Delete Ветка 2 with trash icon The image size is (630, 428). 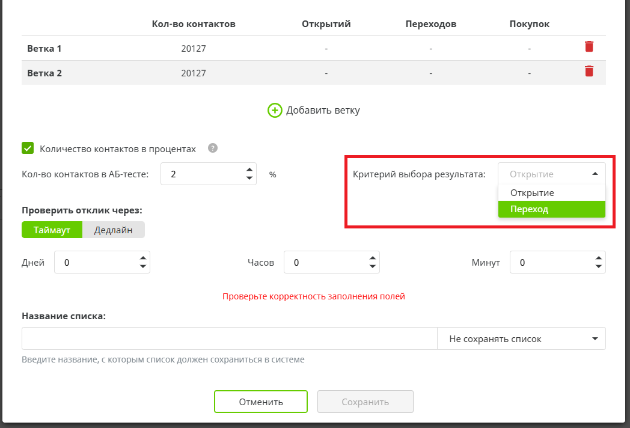[x=589, y=72]
